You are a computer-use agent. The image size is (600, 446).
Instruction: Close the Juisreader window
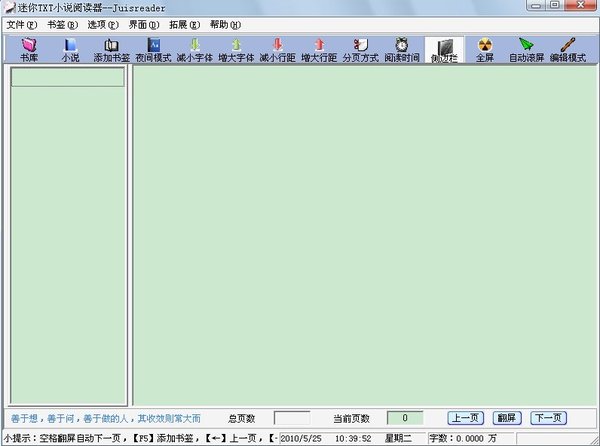(x=580, y=5)
